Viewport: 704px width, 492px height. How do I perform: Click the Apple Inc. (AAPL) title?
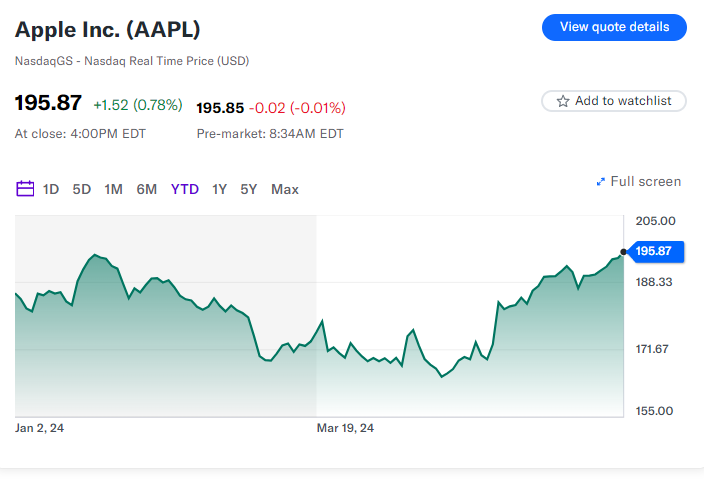pyautogui.click(x=108, y=30)
